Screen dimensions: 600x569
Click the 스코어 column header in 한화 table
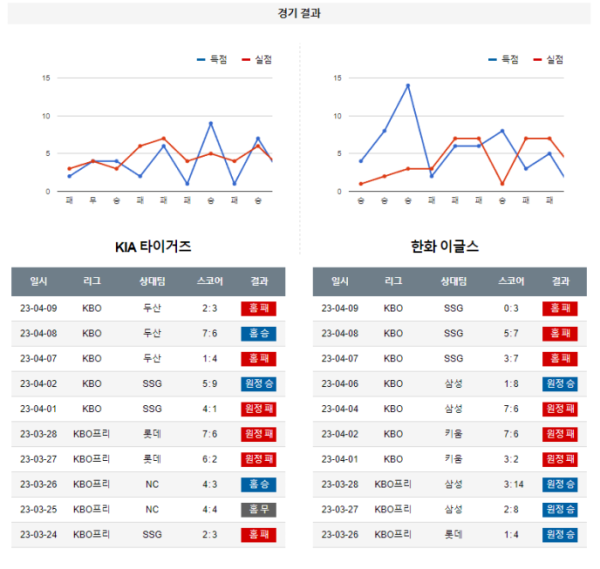[511, 281]
